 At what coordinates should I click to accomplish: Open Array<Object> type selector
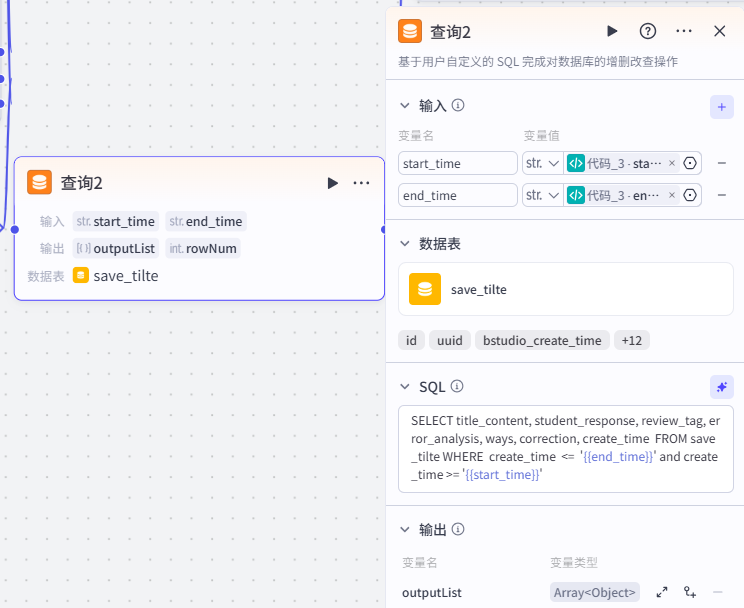(x=595, y=592)
